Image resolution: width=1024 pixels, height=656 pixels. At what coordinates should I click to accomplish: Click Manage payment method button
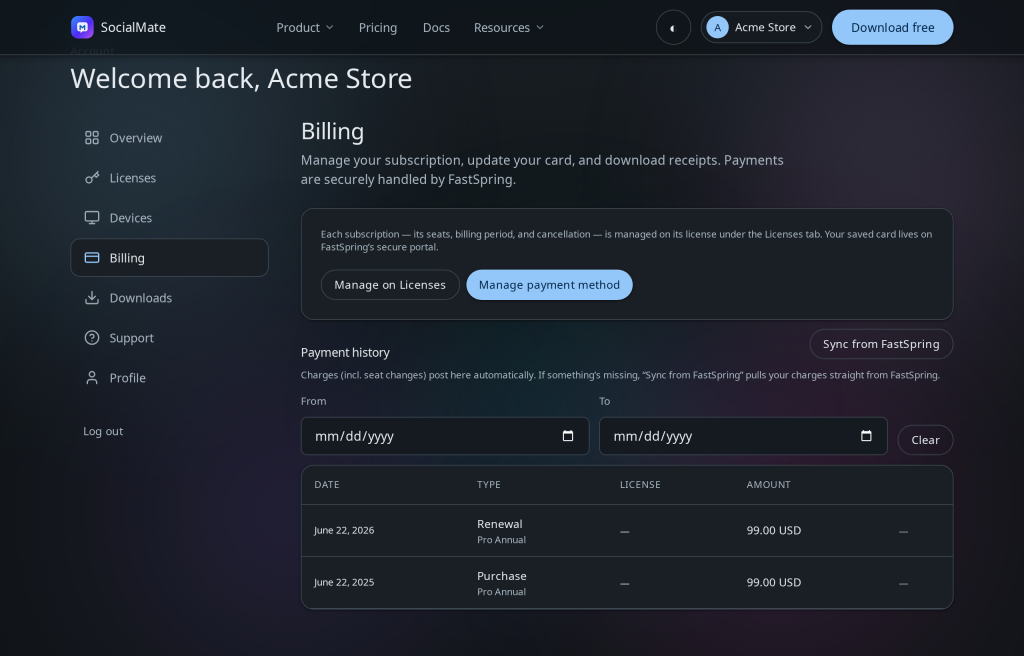point(549,285)
